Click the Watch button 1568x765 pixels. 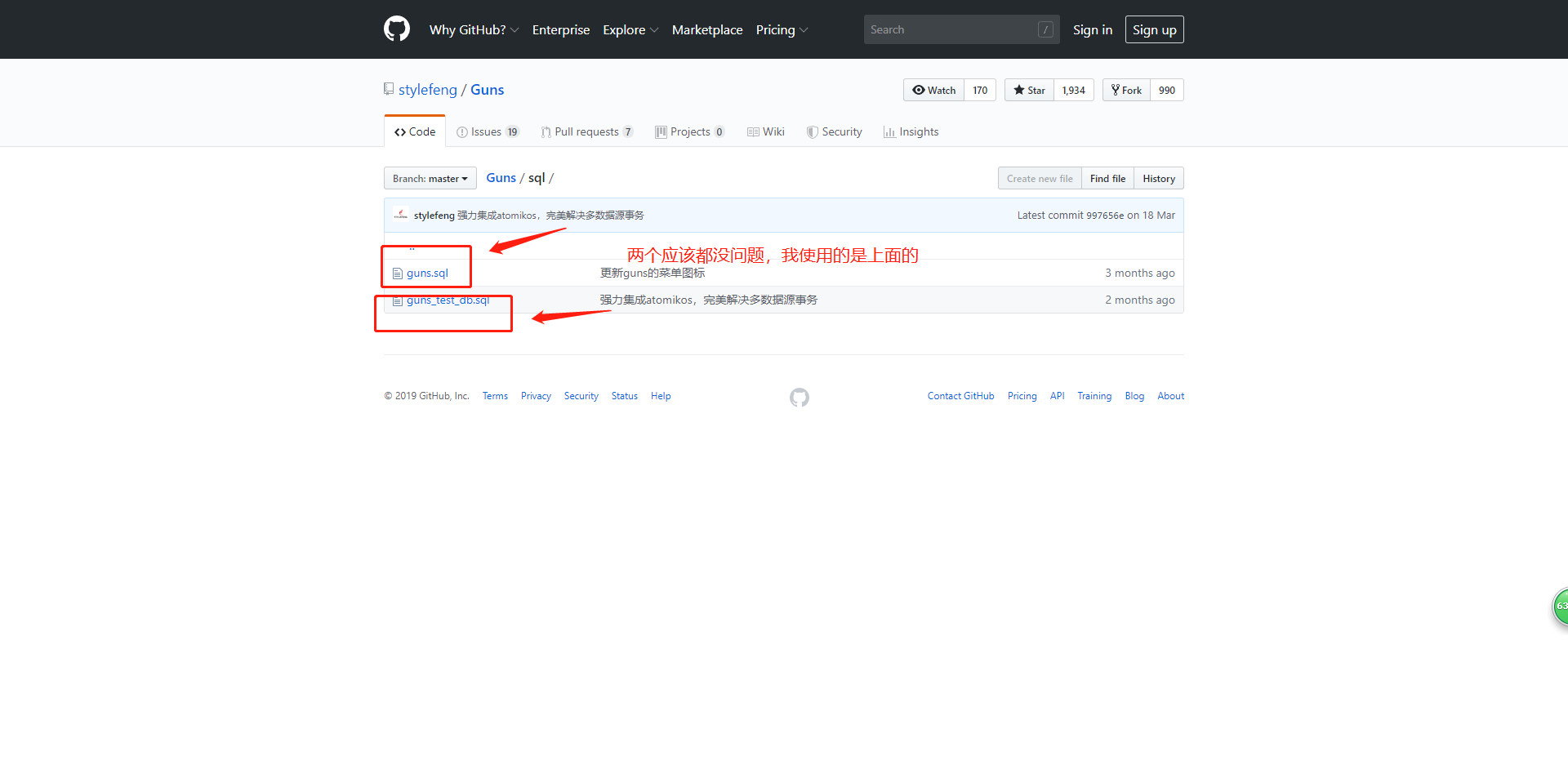tap(933, 90)
